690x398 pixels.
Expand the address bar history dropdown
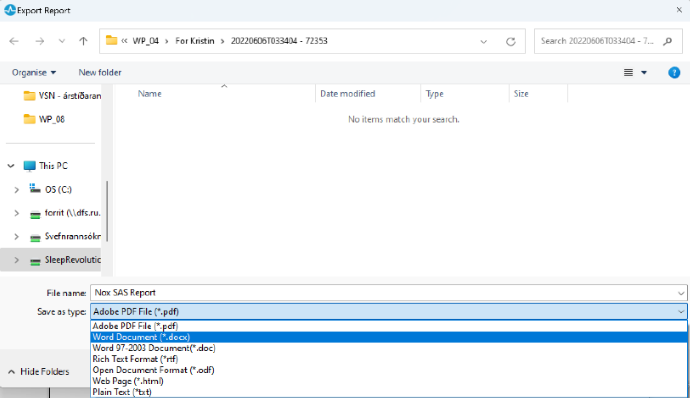484,41
